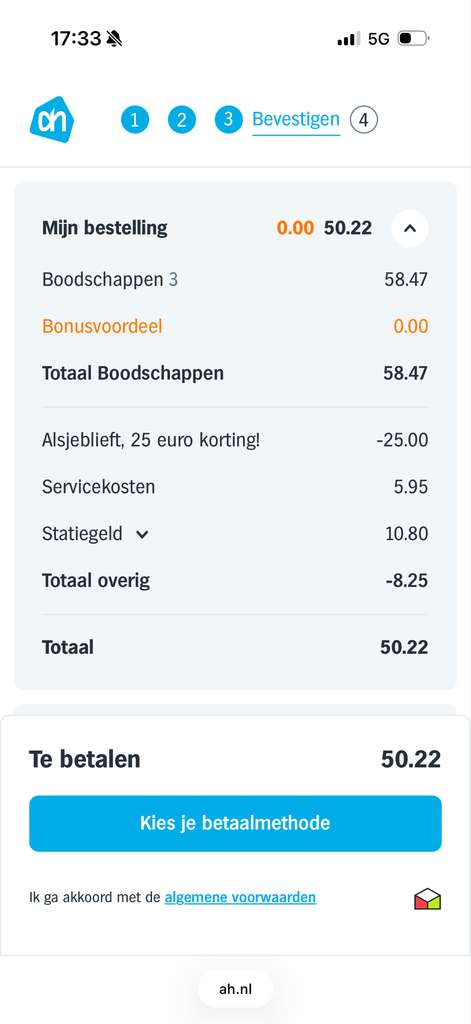Go to checkout step 1
Image resolution: width=471 pixels, height=1024 pixels.
[x=135, y=120]
